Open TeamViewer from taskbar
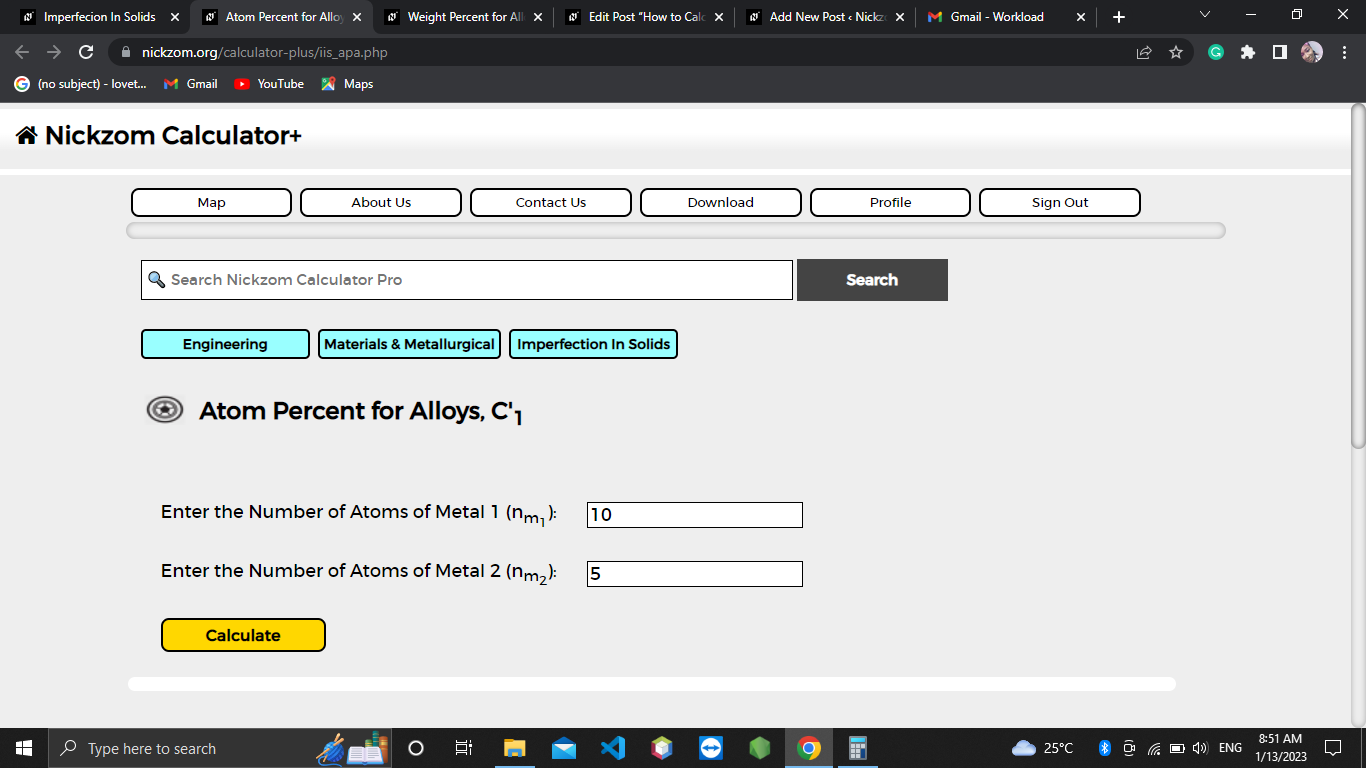Viewport: 1366px width, 768px height. point(711,748)
